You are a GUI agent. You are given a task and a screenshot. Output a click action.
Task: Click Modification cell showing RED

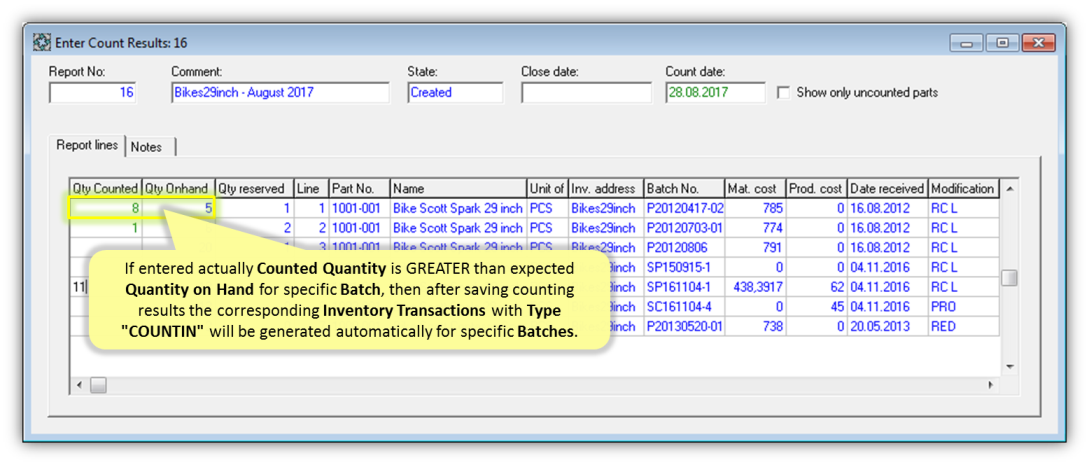tap(963, 326)
